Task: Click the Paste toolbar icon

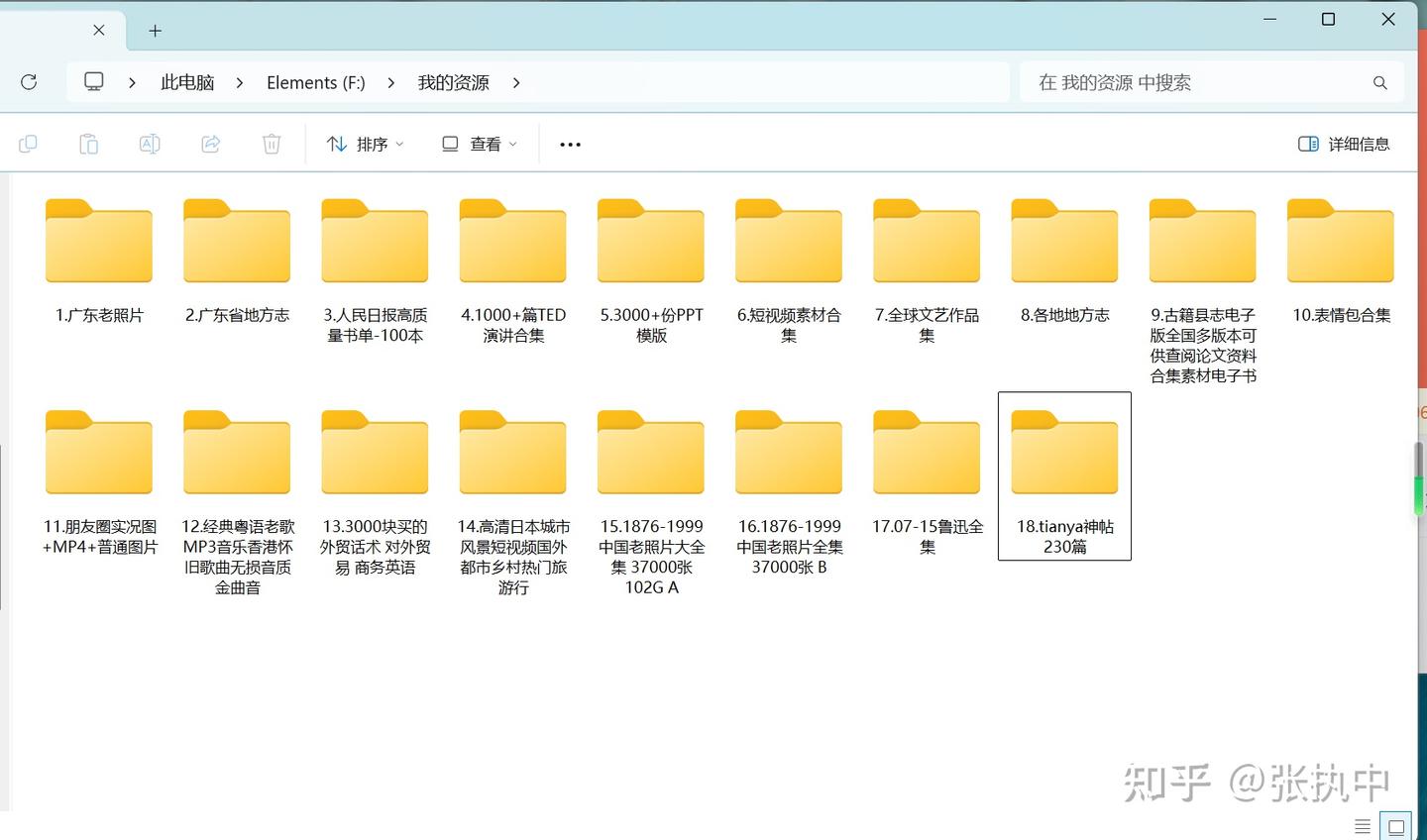Action: click(88, 145)
